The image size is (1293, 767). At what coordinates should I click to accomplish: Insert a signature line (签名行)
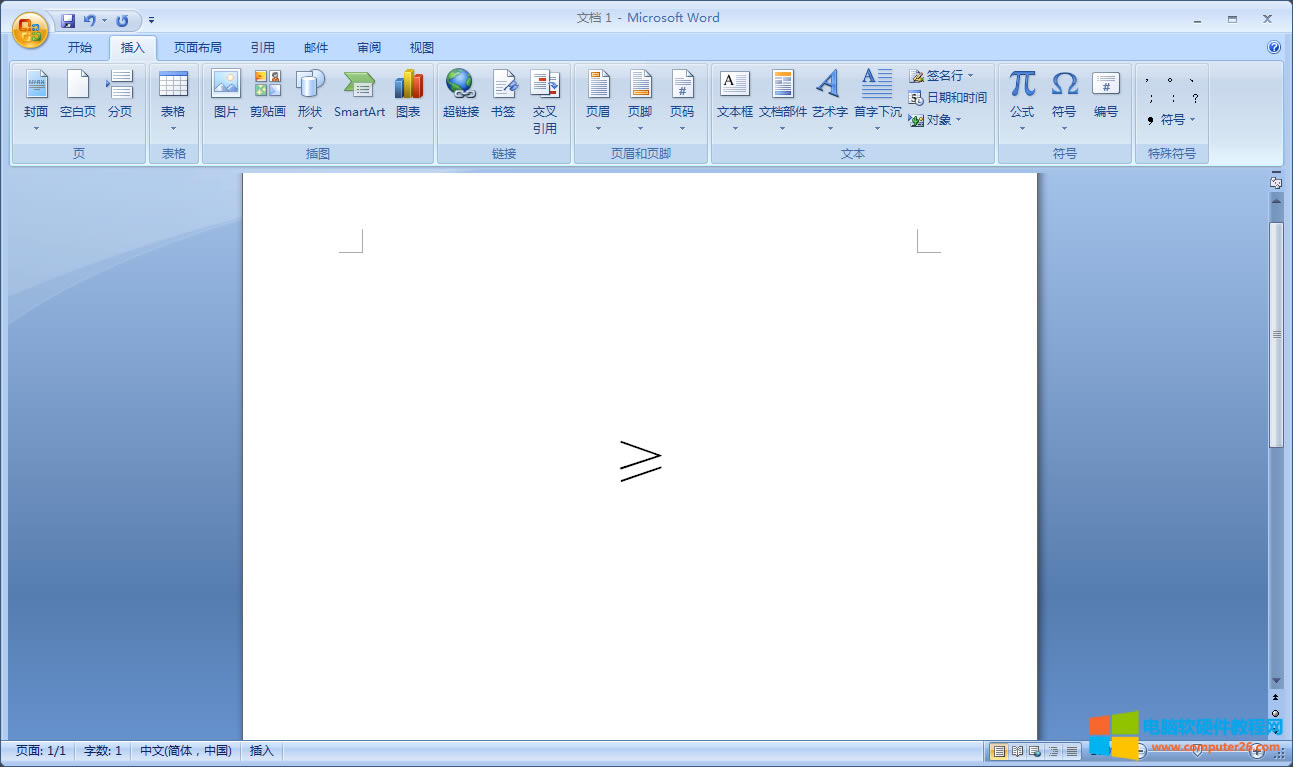(941, 76)
